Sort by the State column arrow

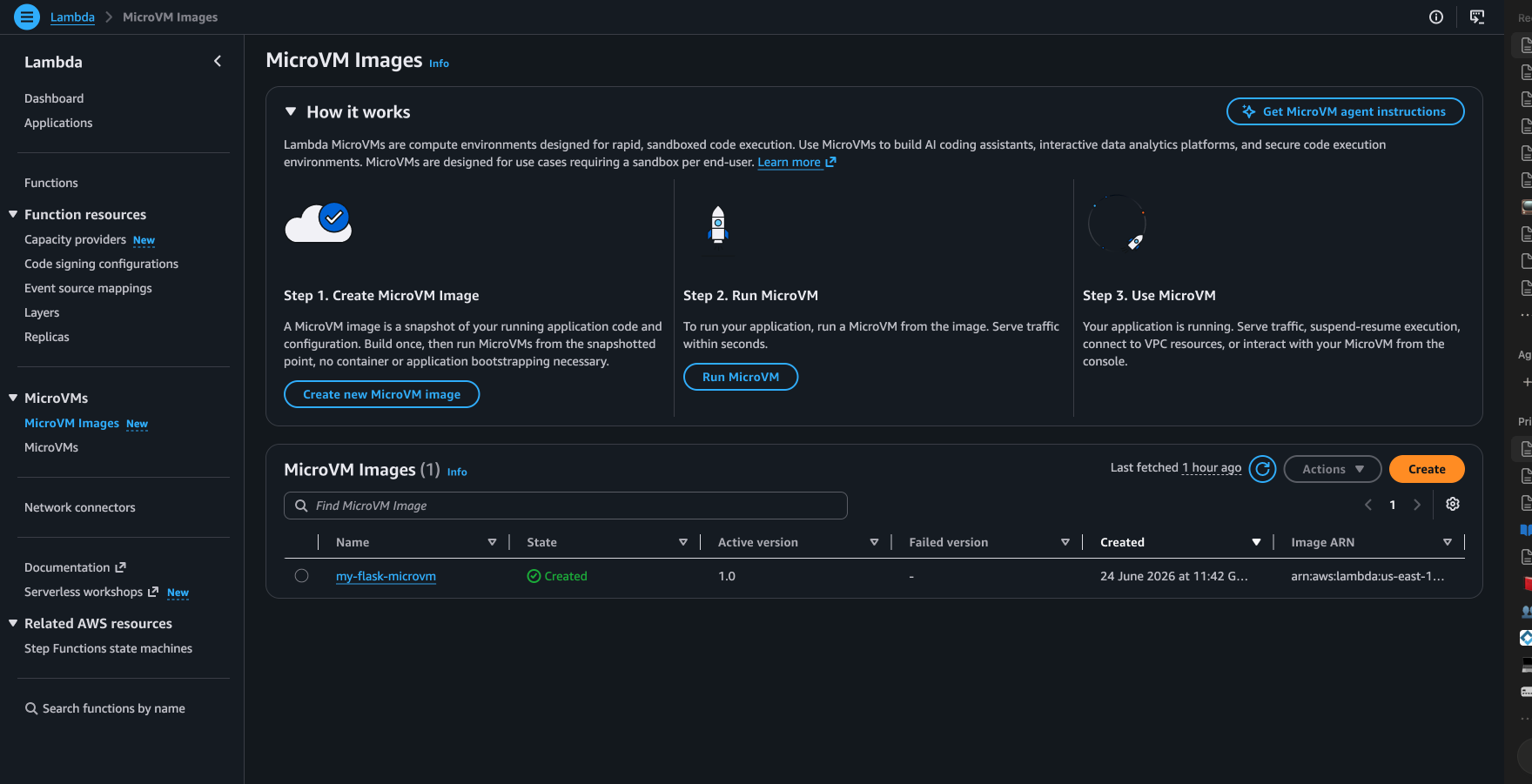683,542
